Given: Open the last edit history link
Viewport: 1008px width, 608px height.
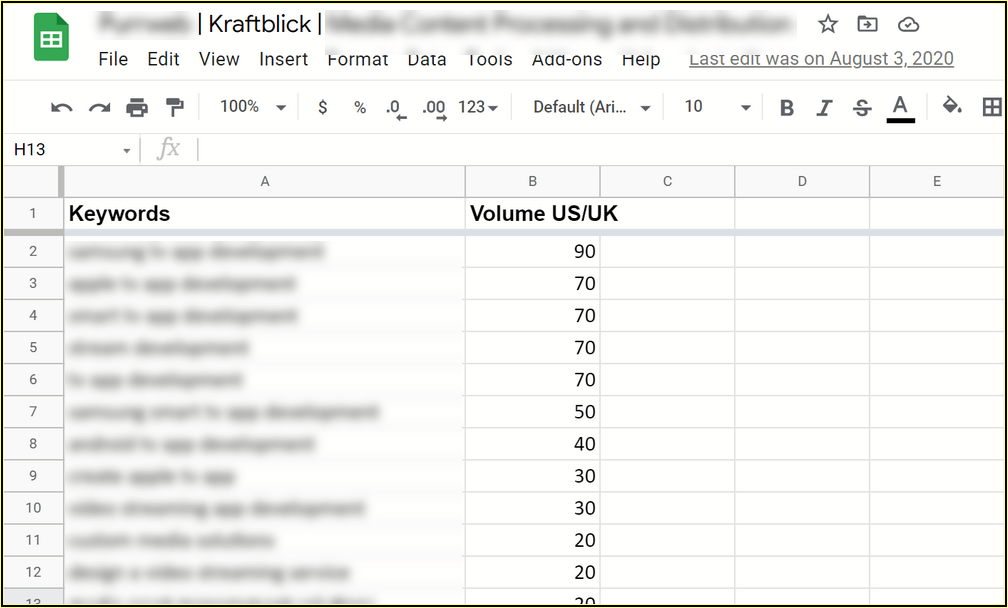Looking at the screenshot, I should pyautogui.click(x=821, y=59).
